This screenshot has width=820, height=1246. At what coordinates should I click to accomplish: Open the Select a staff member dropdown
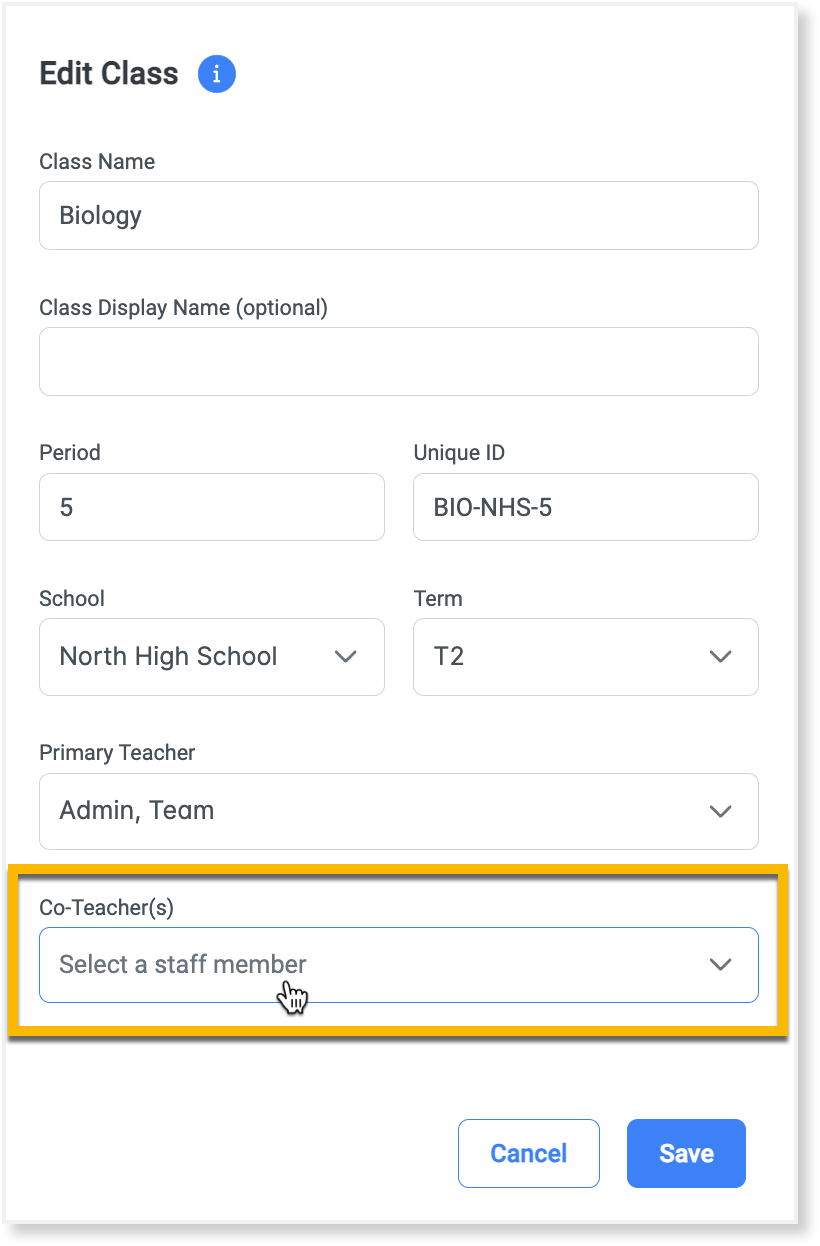380,965
